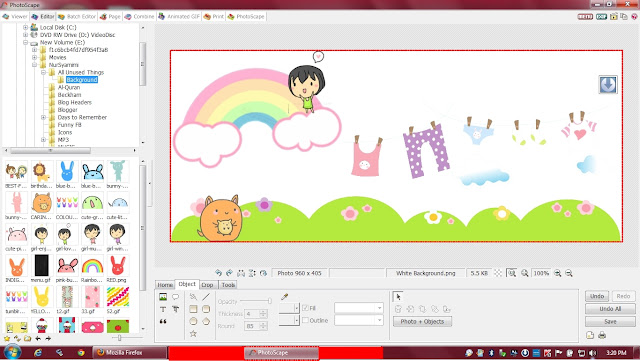Expand the Movies folder node

34,58
